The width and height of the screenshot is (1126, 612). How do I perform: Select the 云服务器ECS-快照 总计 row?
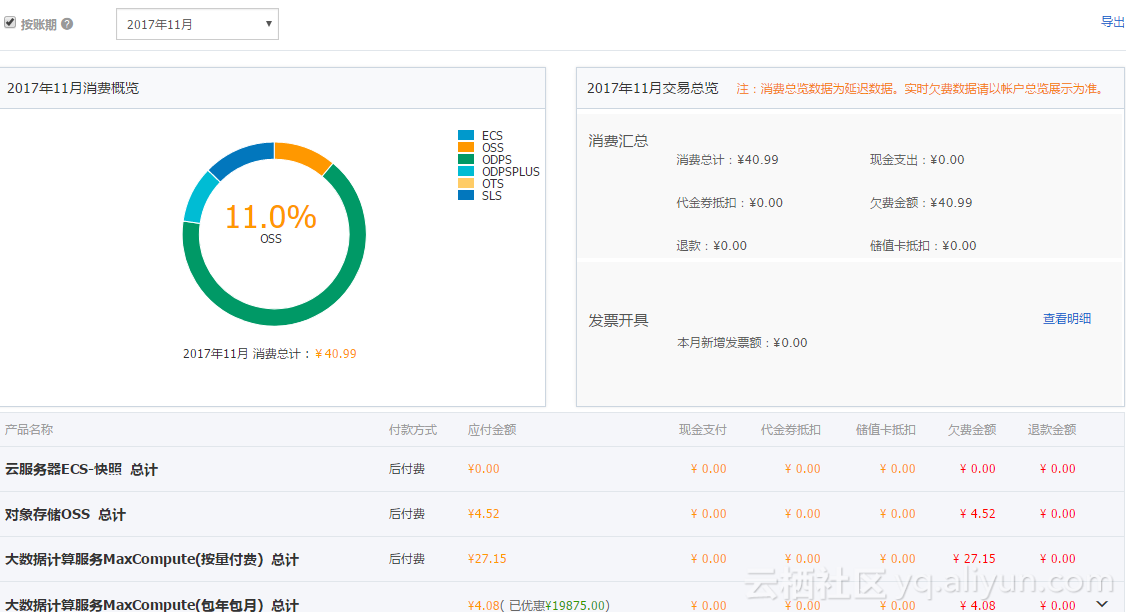tap(562, 469)
